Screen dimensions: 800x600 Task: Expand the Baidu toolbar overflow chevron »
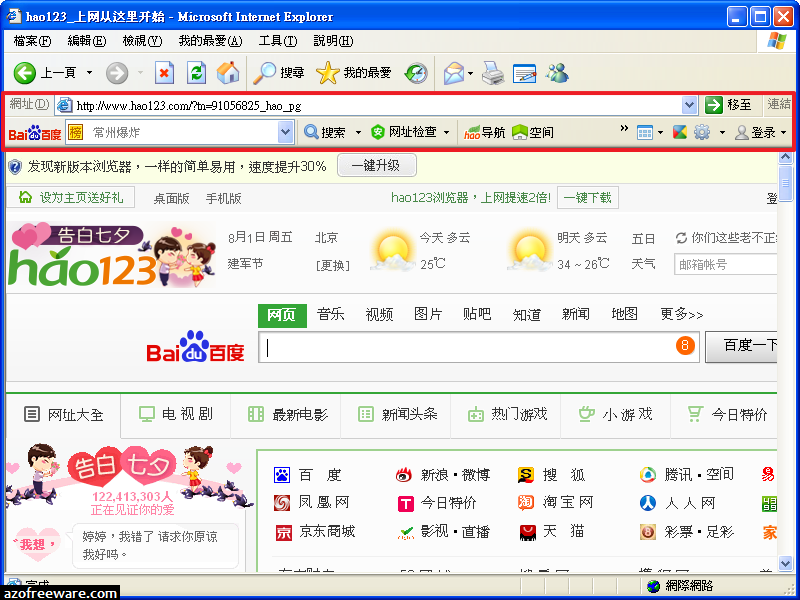pyautogui.click(x=624, y=128)
